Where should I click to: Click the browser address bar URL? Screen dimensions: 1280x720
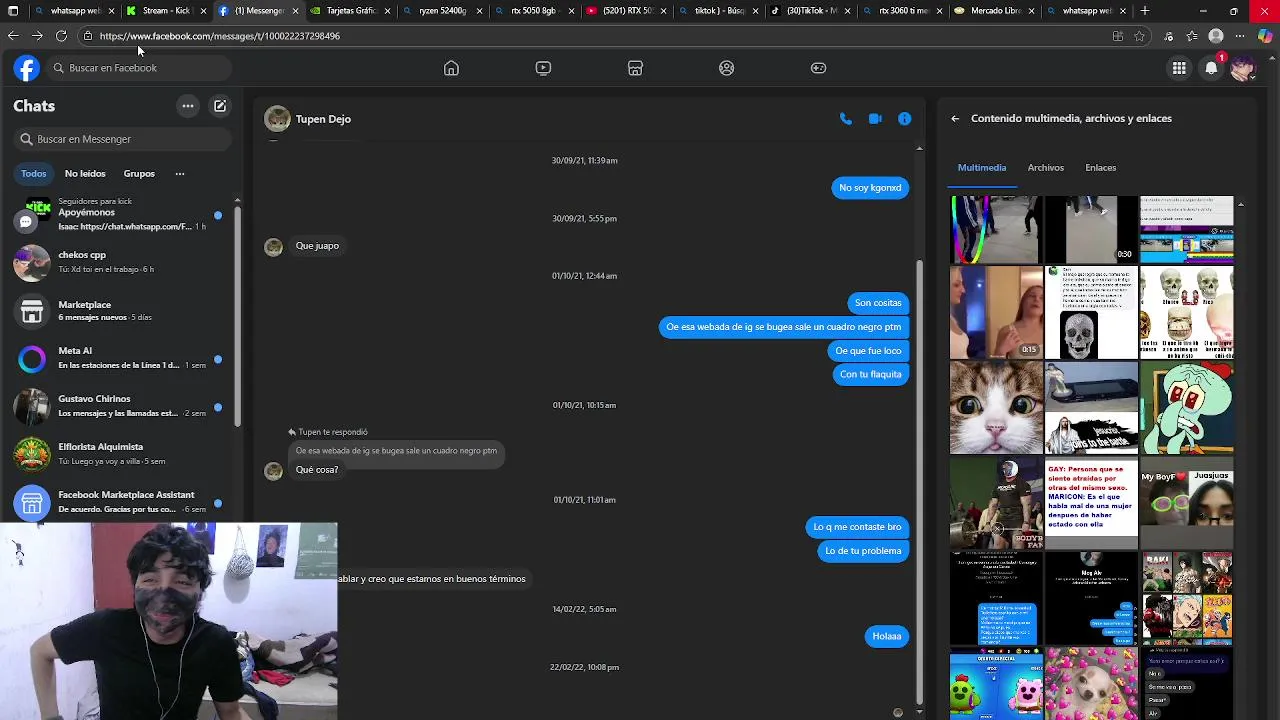[220, 36]
